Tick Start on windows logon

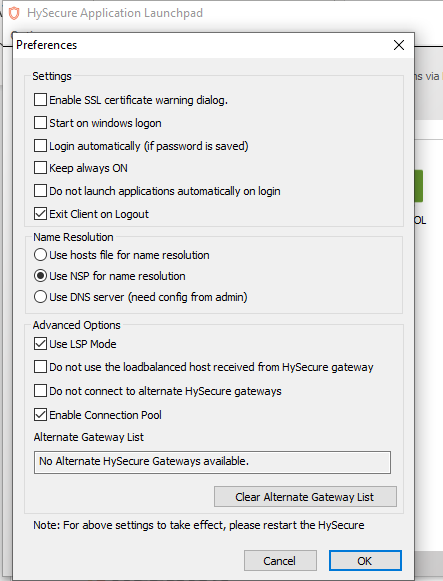point(40,123)
